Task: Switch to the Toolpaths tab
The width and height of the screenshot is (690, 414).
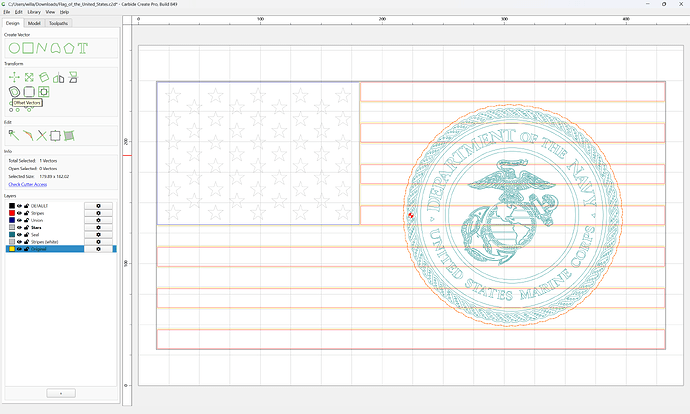Action: click(x=58, y=23)
